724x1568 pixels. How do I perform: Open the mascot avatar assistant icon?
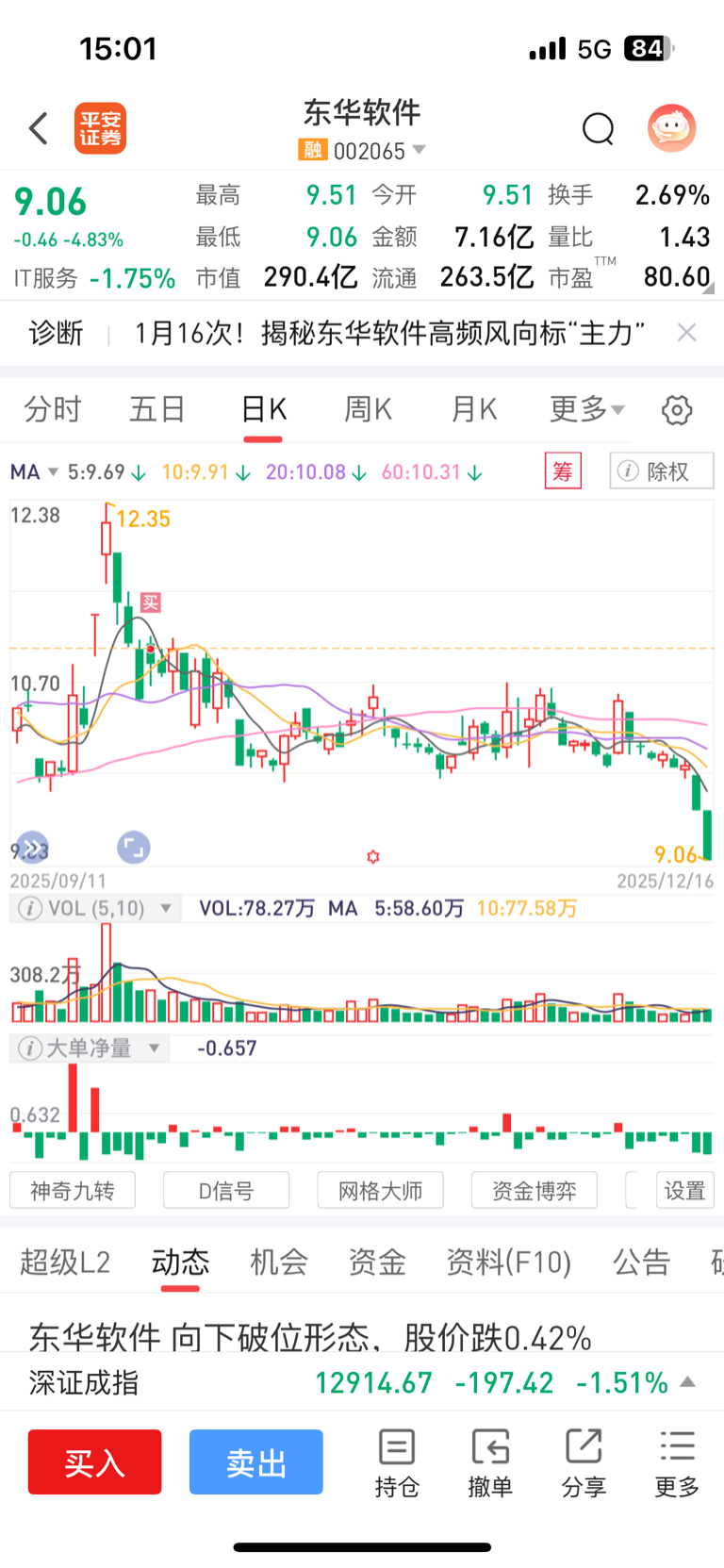tap(671, 128)
